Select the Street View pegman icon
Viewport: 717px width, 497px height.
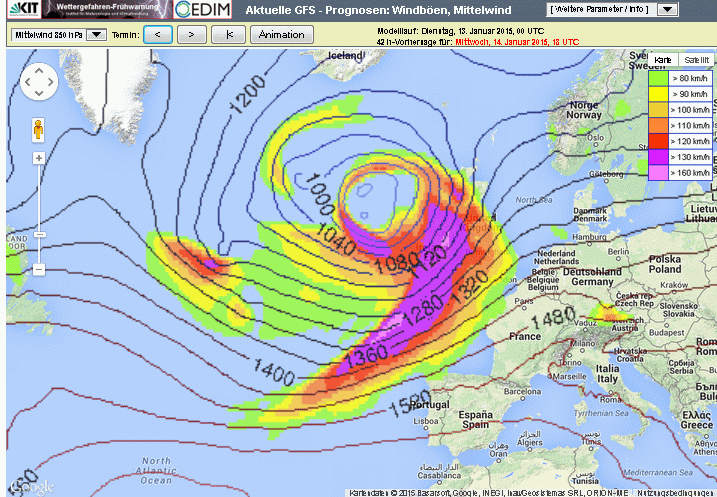point(39,130)
